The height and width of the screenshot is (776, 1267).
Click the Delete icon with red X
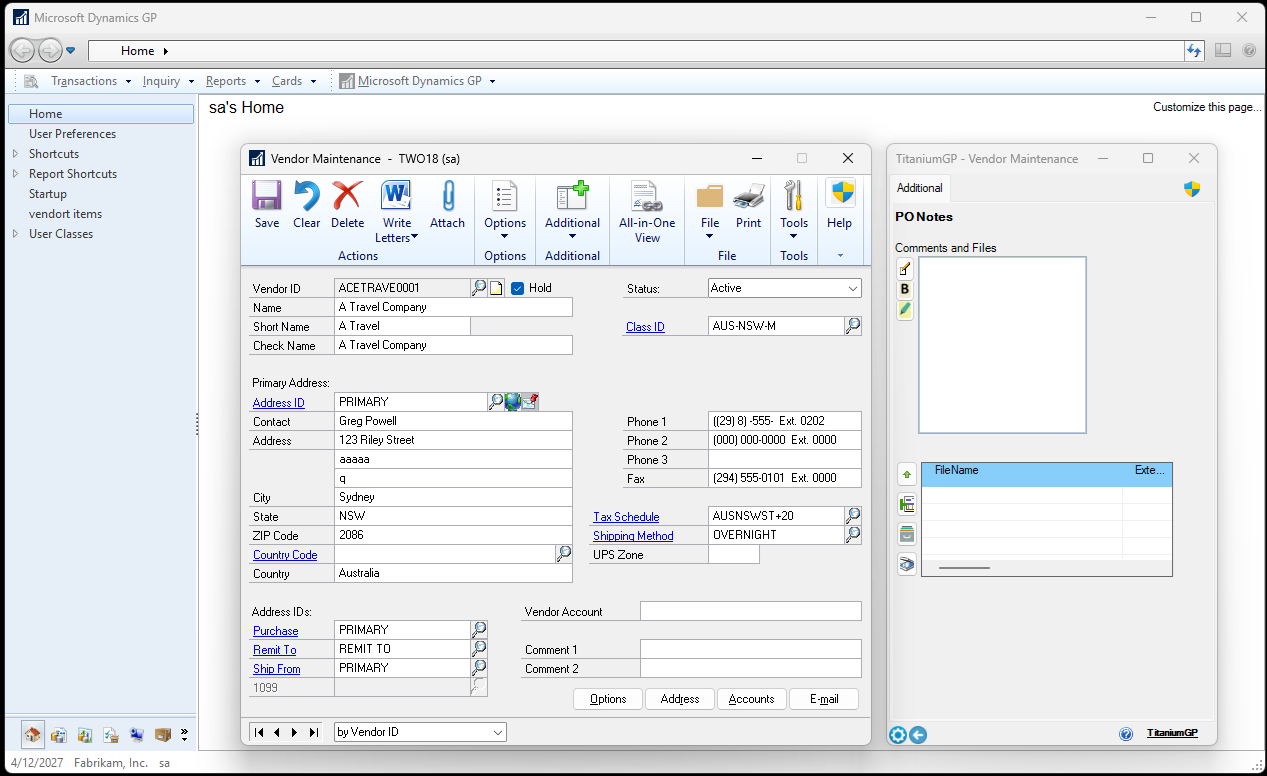pyautogui.click(x=347, y=196)
